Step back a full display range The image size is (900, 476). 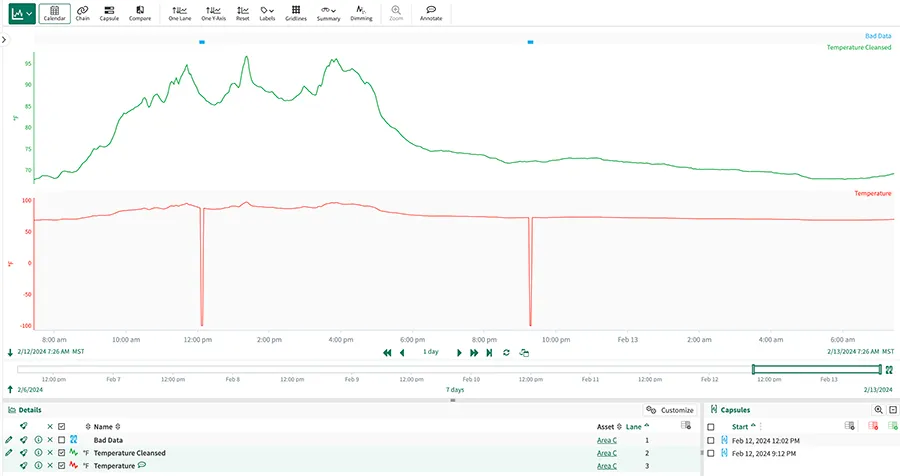[387, 353]
